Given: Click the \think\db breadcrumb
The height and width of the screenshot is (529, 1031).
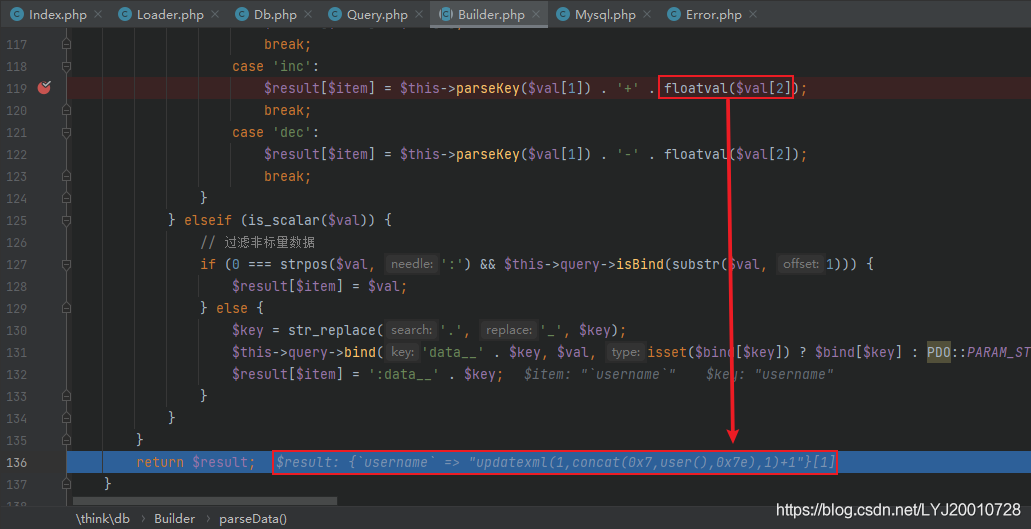Looking at the screenshot, I should click(103, 518).
